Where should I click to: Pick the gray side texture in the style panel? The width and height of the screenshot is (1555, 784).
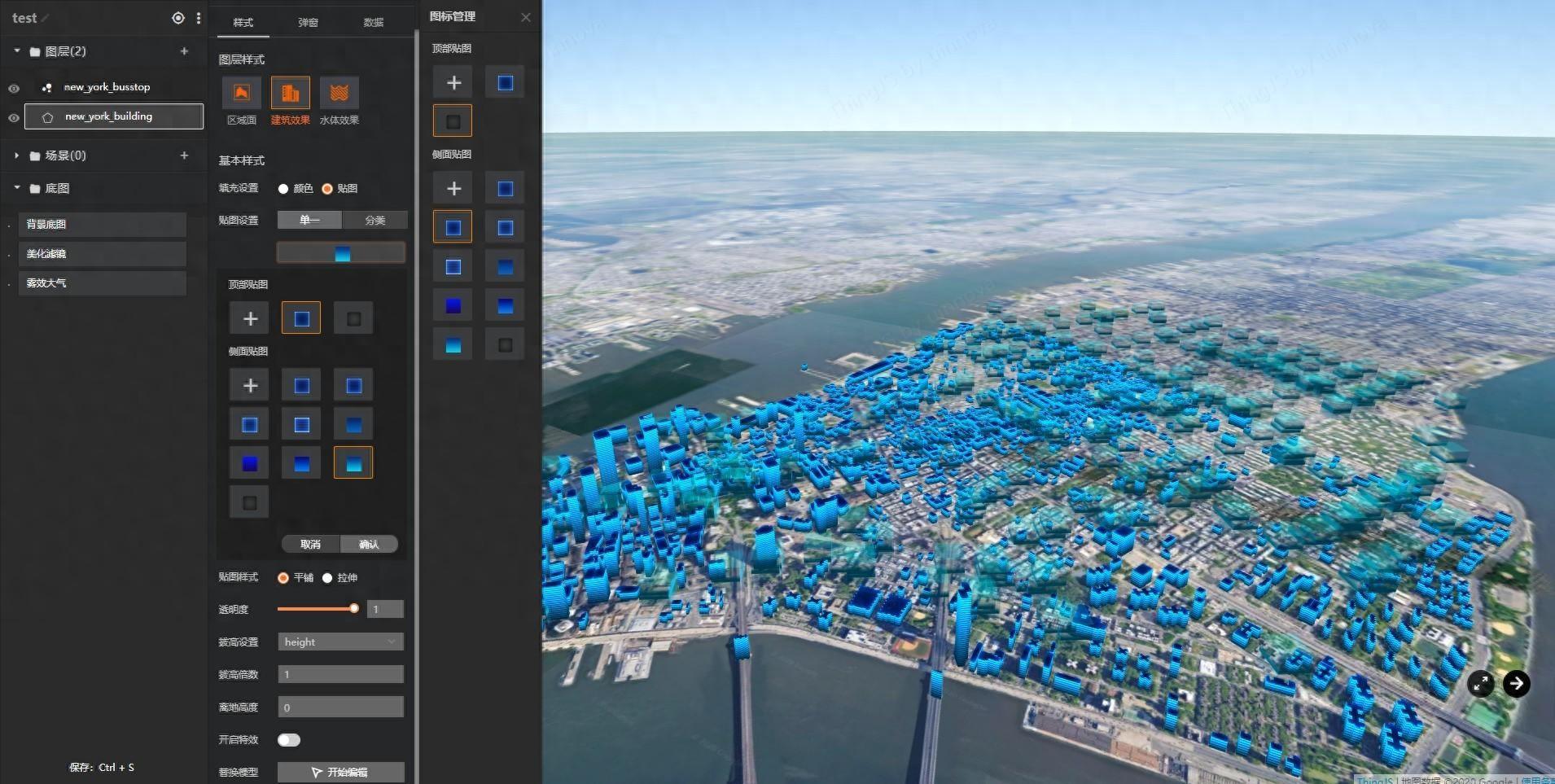coord(250,502)
